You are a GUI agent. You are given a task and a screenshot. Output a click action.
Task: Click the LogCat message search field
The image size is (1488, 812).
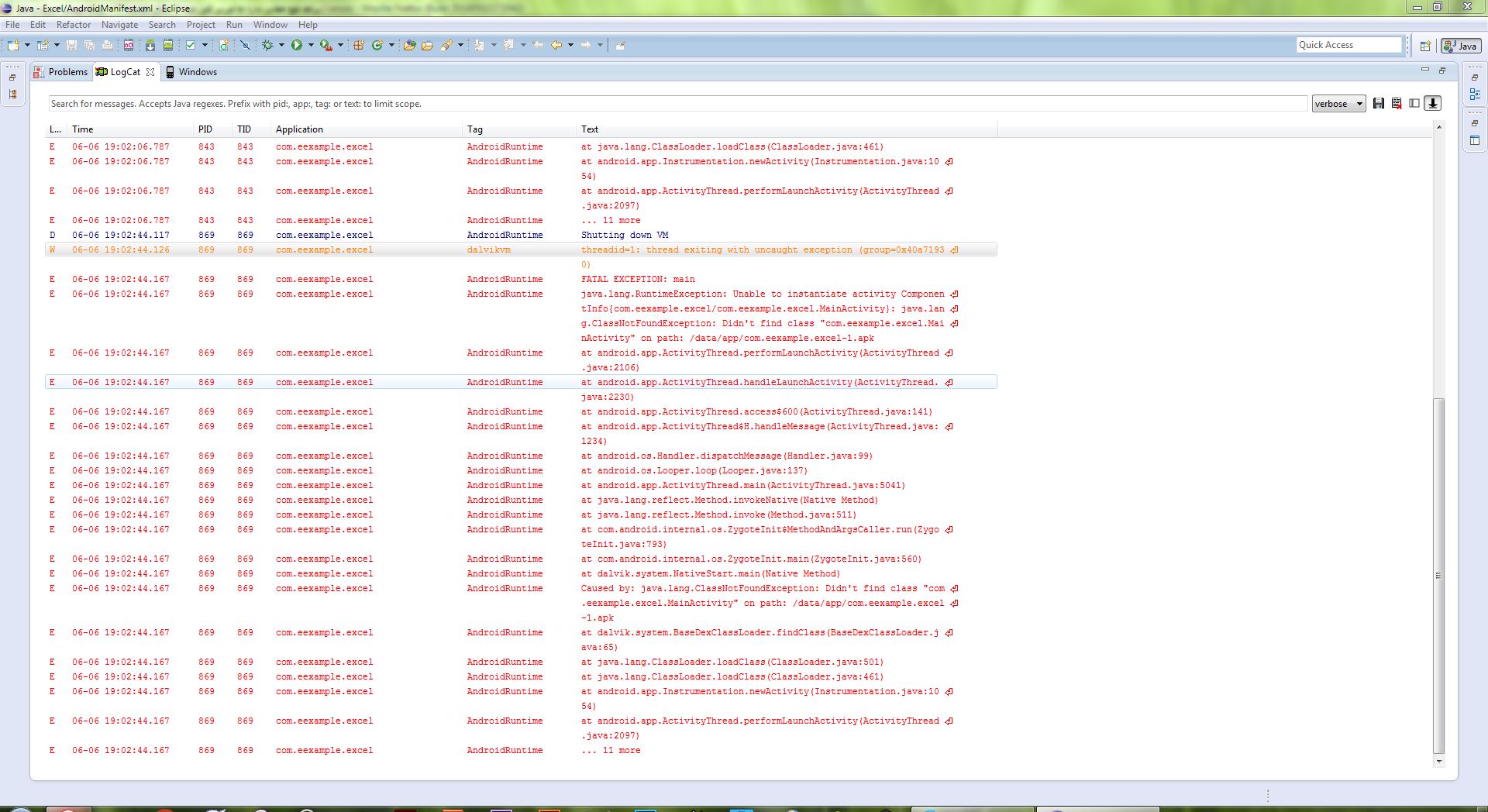coord(677,104)
